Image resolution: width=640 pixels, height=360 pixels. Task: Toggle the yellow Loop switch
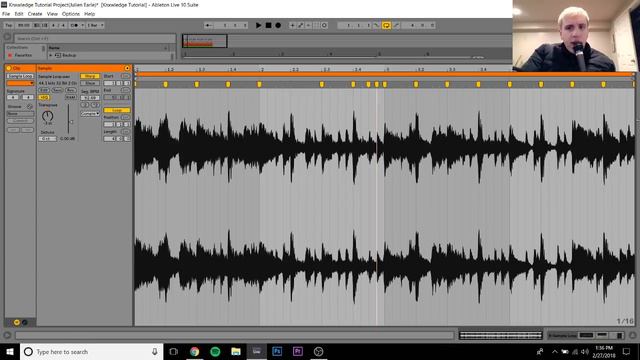[x=386, y=26]
